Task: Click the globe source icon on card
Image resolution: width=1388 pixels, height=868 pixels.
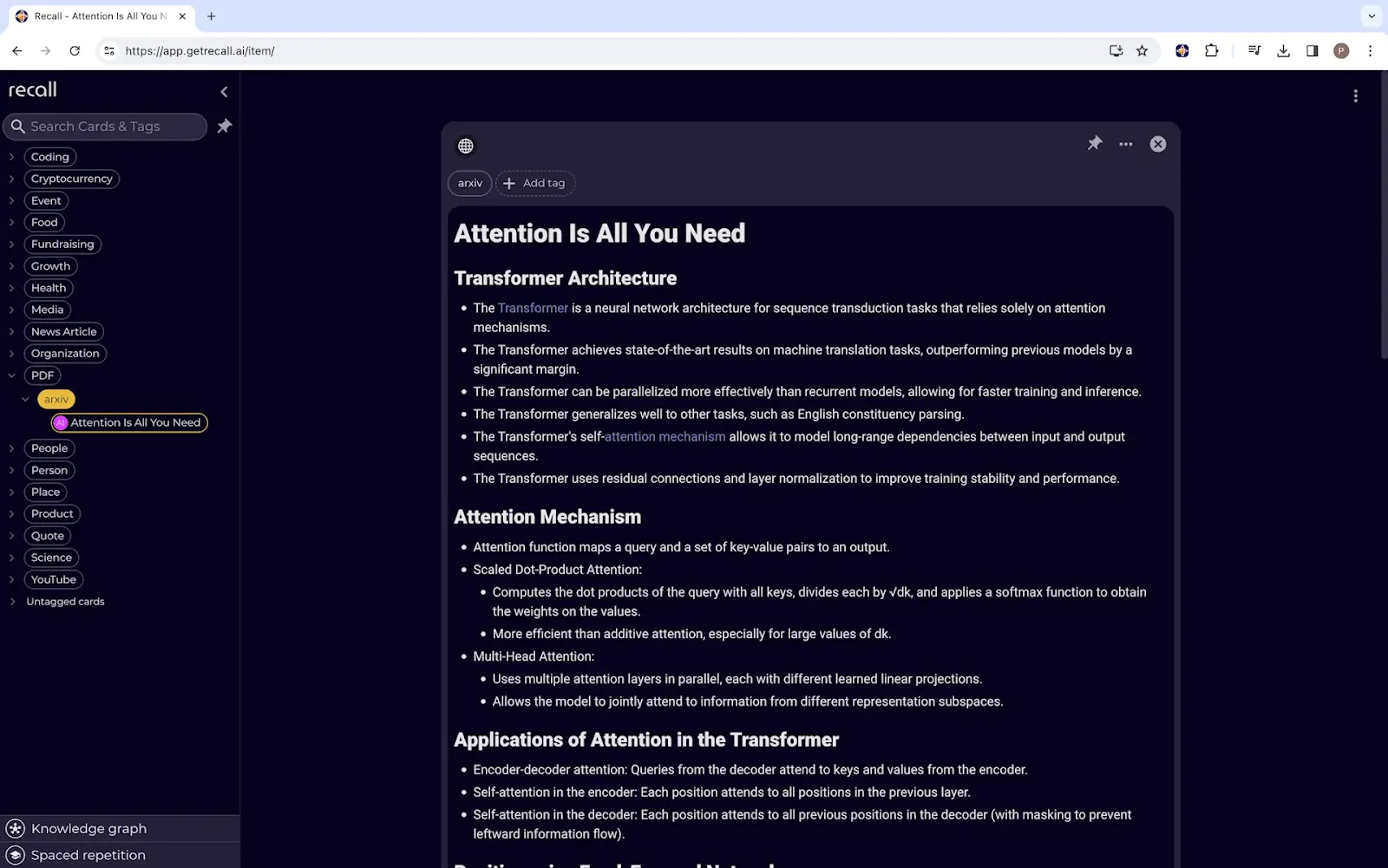Action: pos(466,146)
